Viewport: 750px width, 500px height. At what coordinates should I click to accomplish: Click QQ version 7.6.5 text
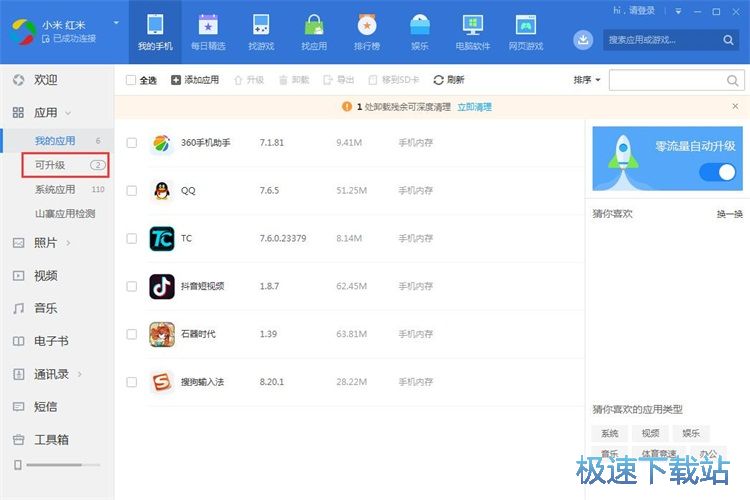click(x=269, y=190)
